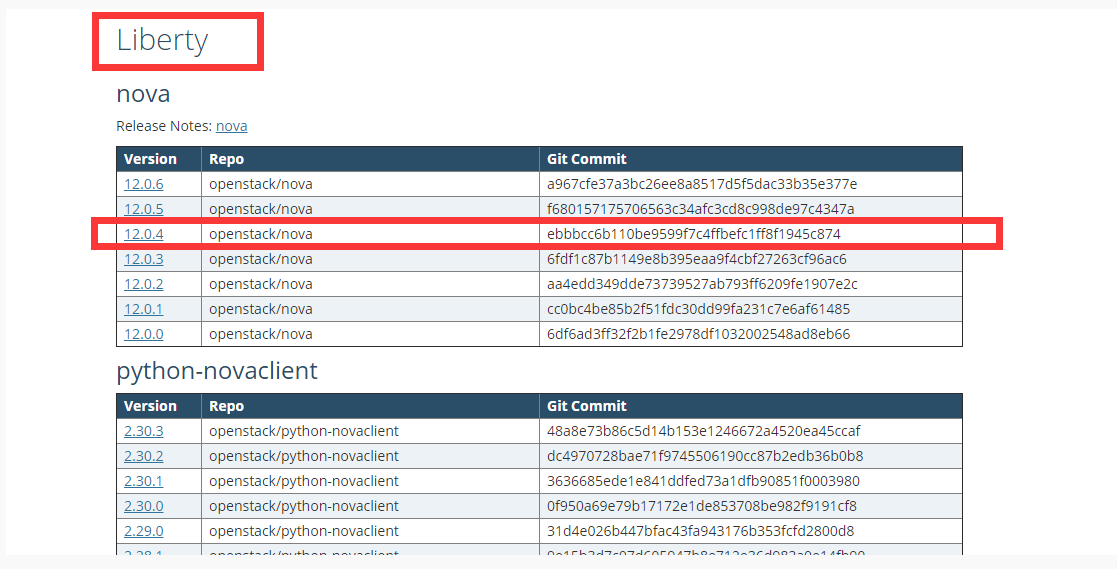Click Git Commit header in python-novaclient table
Image resolution: width=1117 pixels, height=569 pixels.
click(587, 407)
